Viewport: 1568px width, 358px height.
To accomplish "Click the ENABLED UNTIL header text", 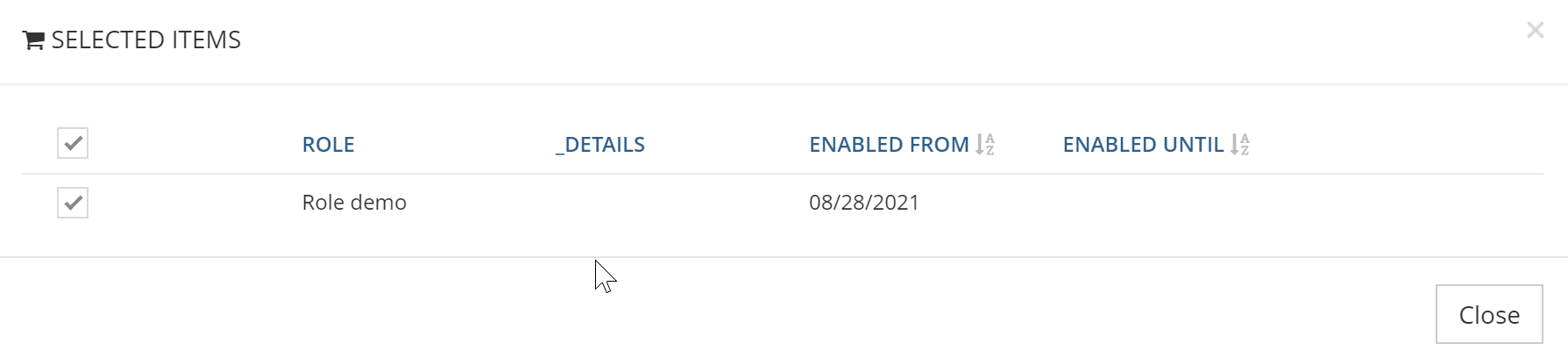I will 1142,145.
